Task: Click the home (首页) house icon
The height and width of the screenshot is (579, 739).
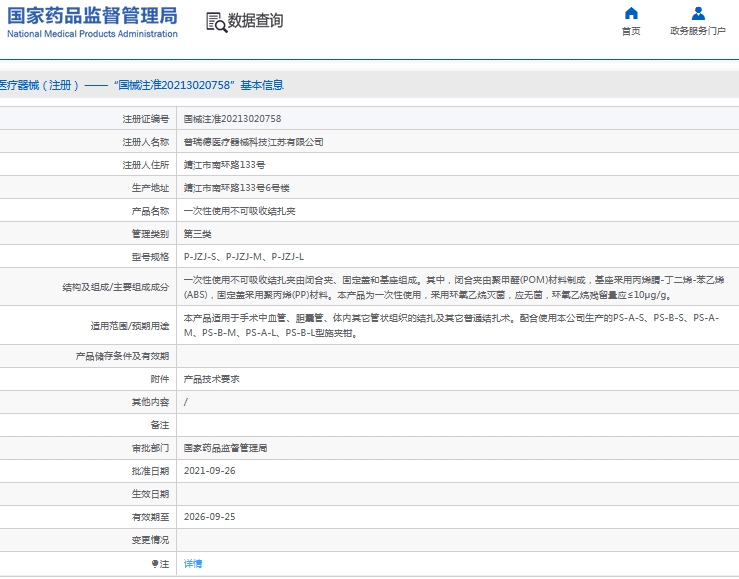Action: 631,13
